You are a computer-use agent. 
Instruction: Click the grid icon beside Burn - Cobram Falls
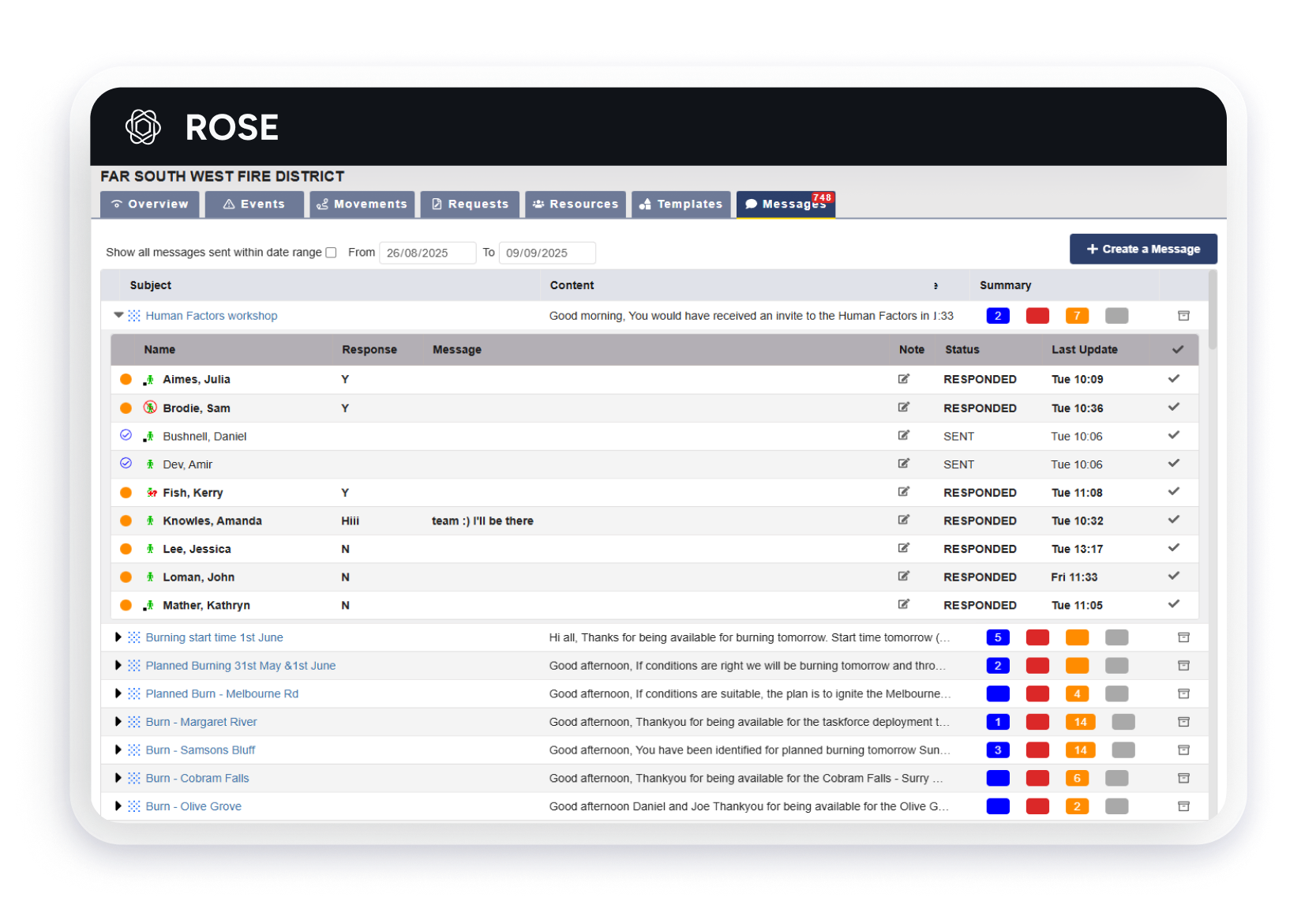pyautogui.click(x=133, y=778)
